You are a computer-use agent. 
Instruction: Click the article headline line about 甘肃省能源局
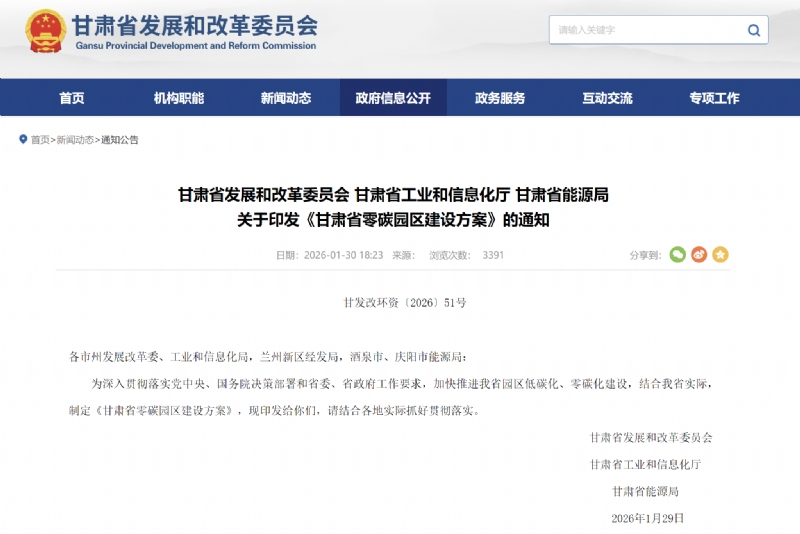(393, 195)
